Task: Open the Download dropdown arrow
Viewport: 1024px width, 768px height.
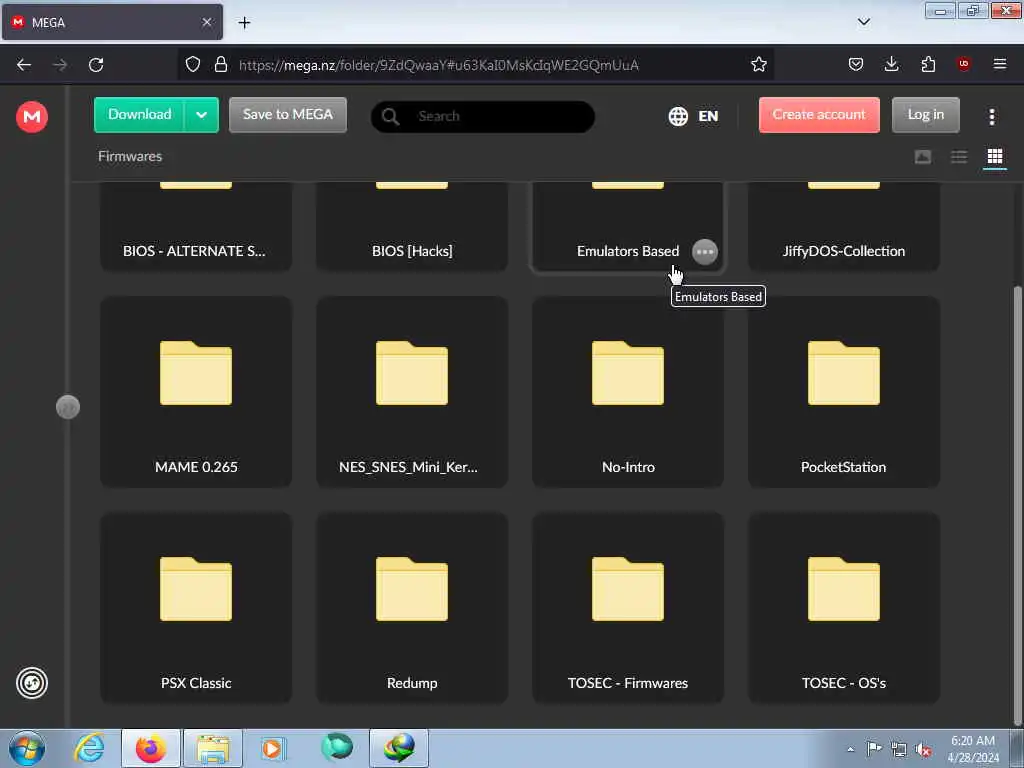Action: [201, 115]
